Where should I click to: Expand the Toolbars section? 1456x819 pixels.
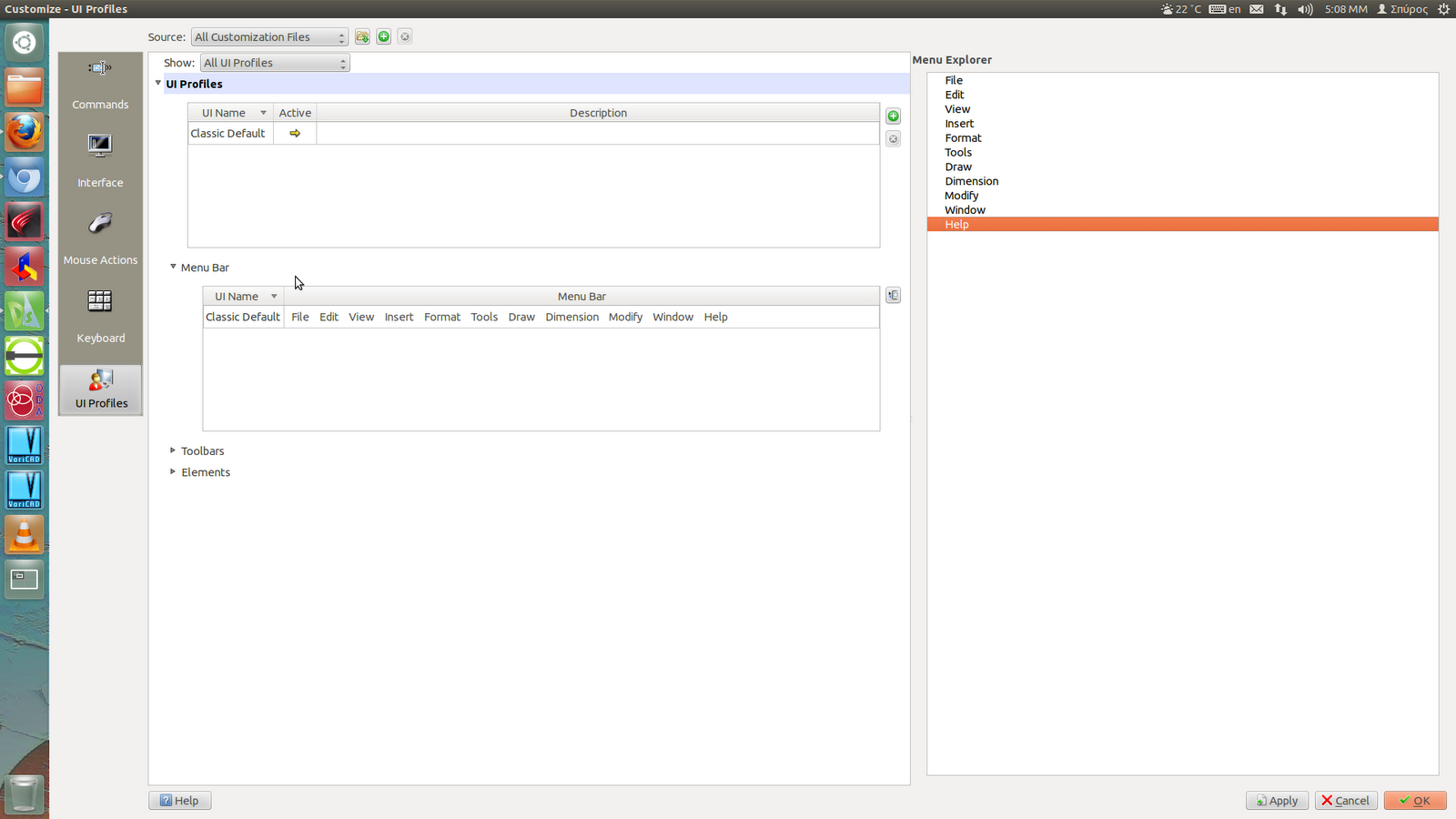173,450
